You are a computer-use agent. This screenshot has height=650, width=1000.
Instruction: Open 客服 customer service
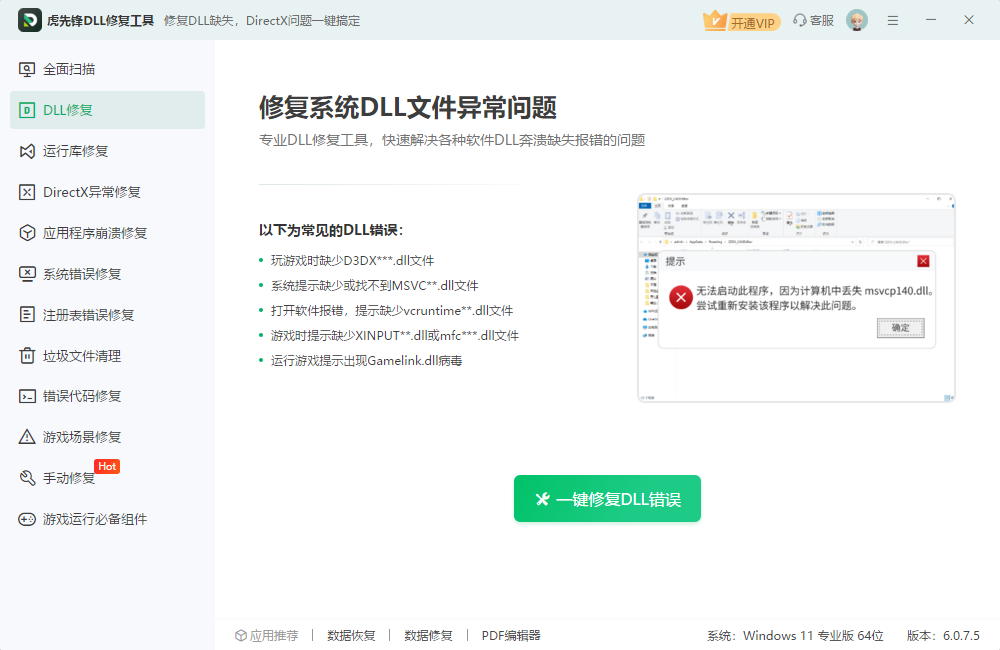click(x=813, y=20)
